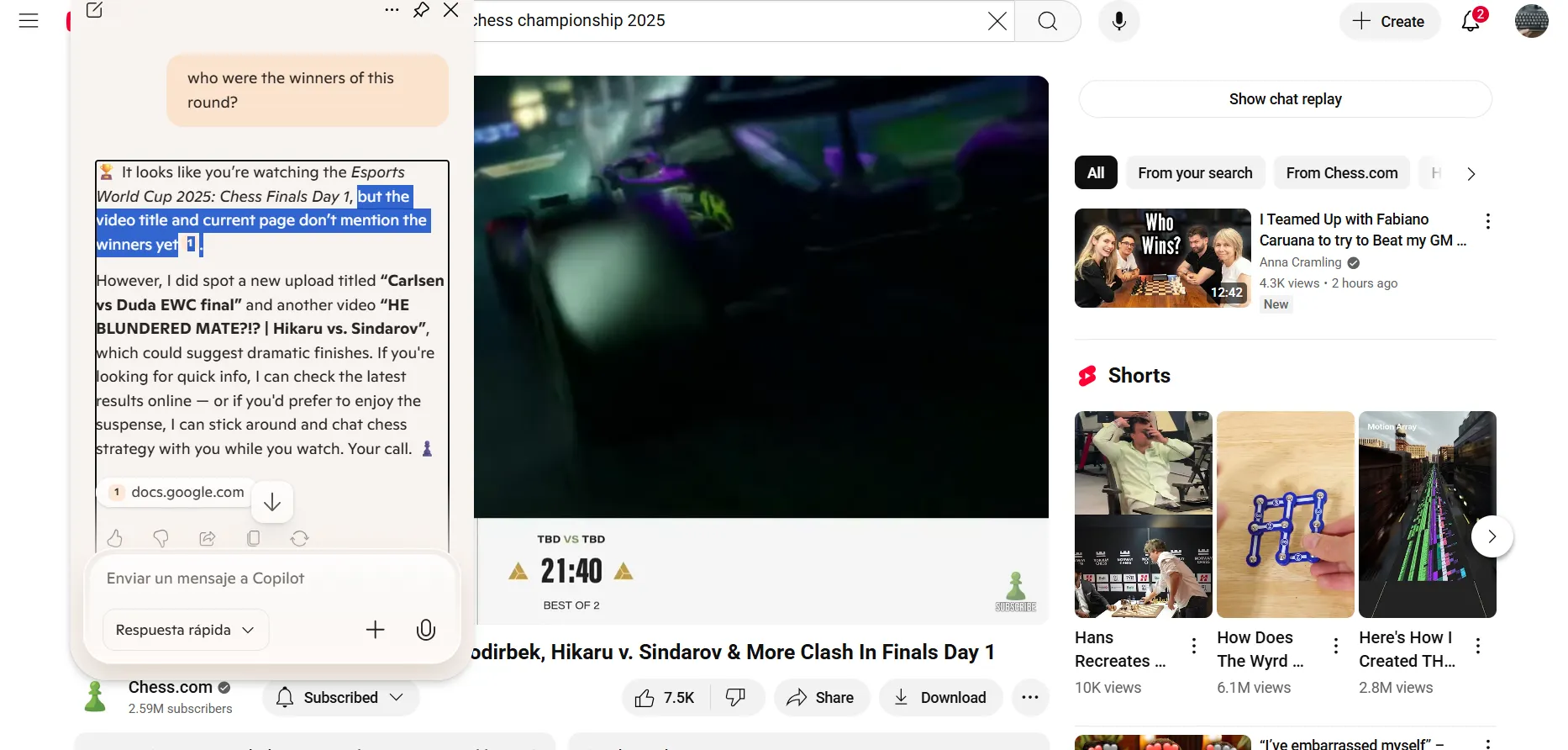The width and height of the screenshot is (1568, 750).
Task: Search with voice microphone button
Action: [1118, 21]
